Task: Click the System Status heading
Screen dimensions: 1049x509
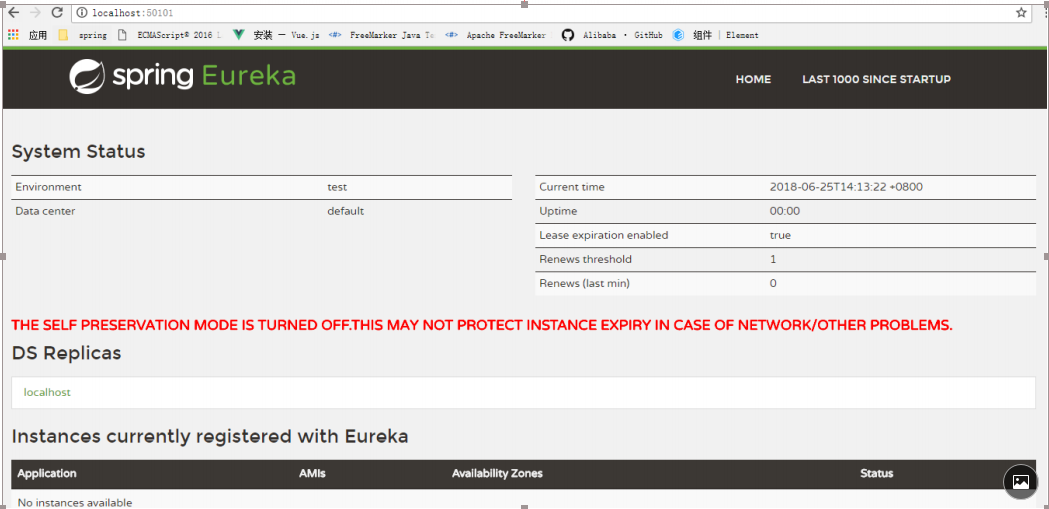Action: [x=78, y=152]
